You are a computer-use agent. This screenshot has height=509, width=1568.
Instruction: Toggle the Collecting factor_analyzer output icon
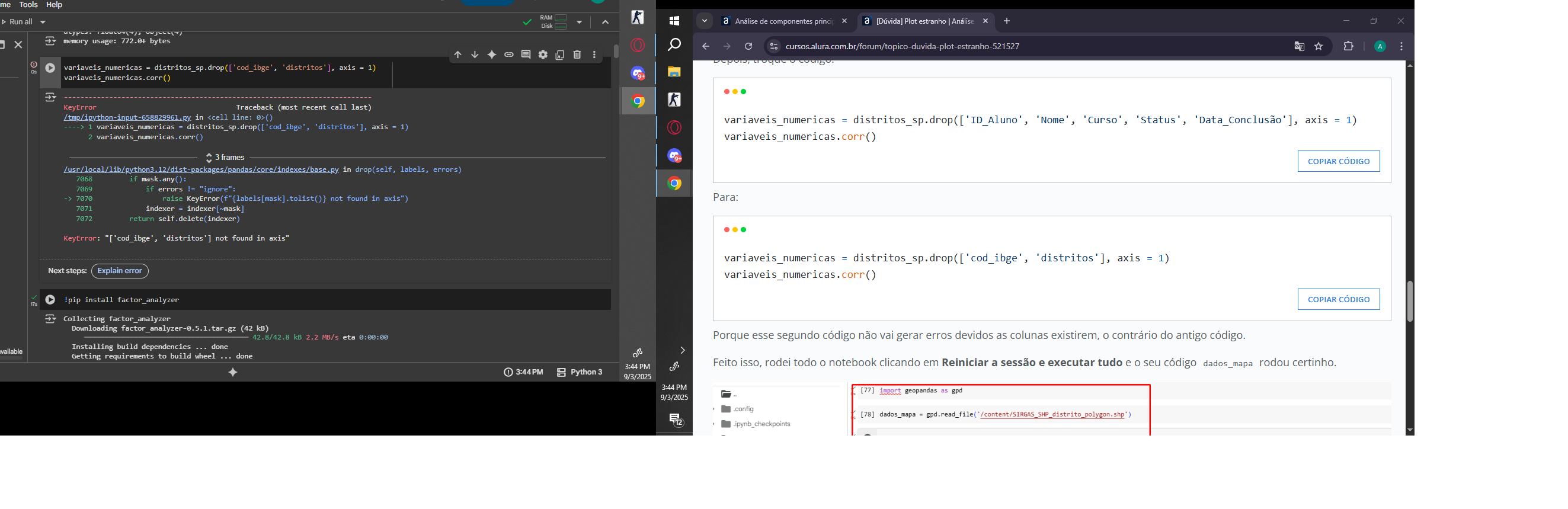50,319
